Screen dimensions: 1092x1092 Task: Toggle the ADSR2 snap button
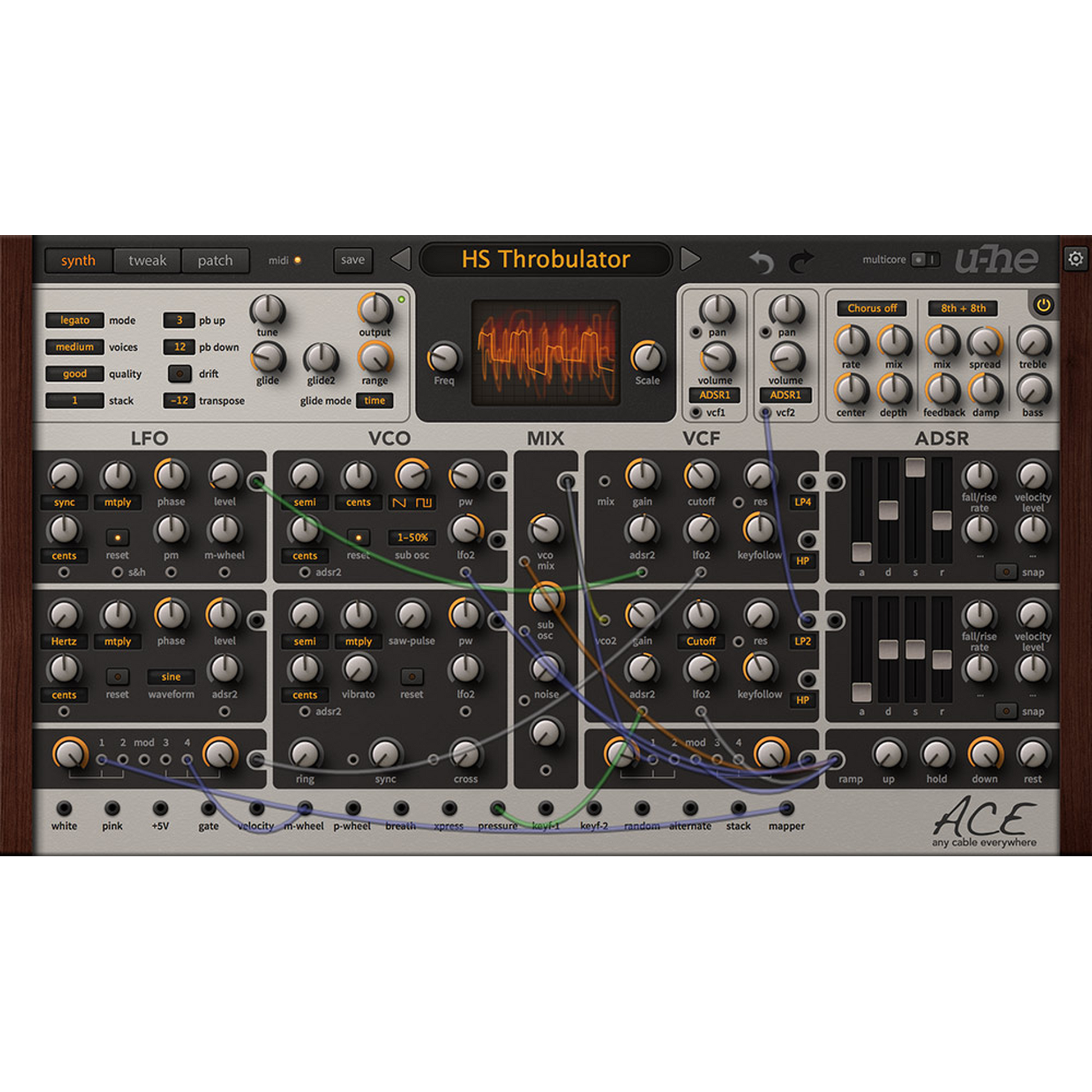(x=1006, y=711)
